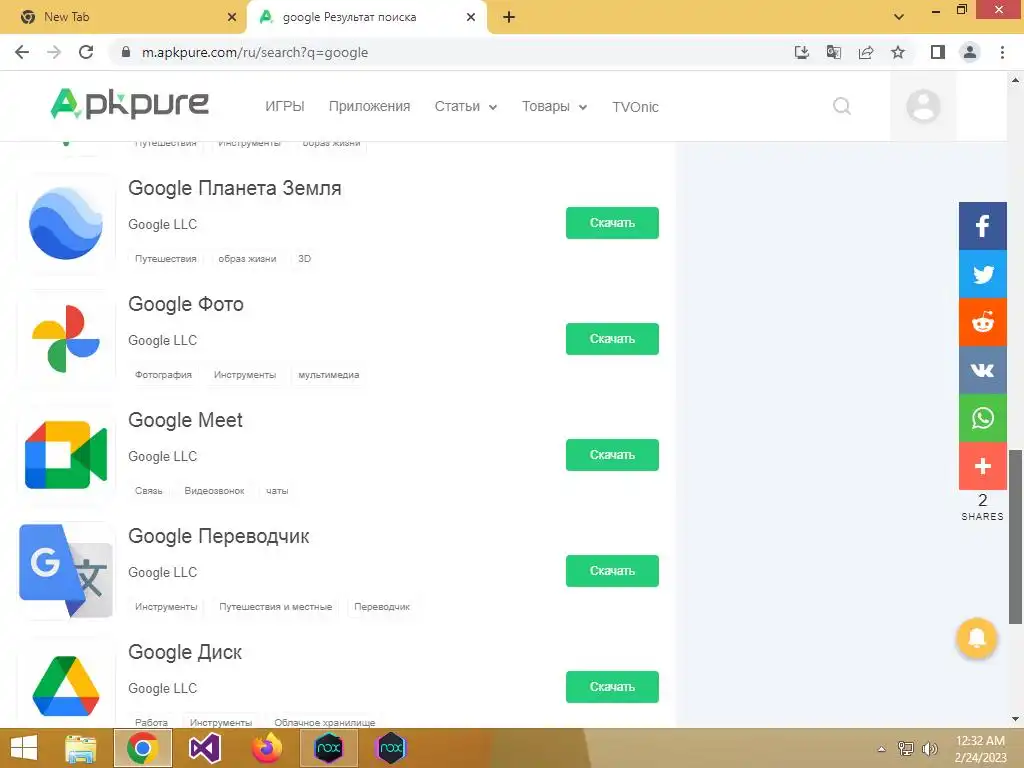The image size is (1024, 768).
Task: Reload the page with the refresh icon
Action: [86, 52]
